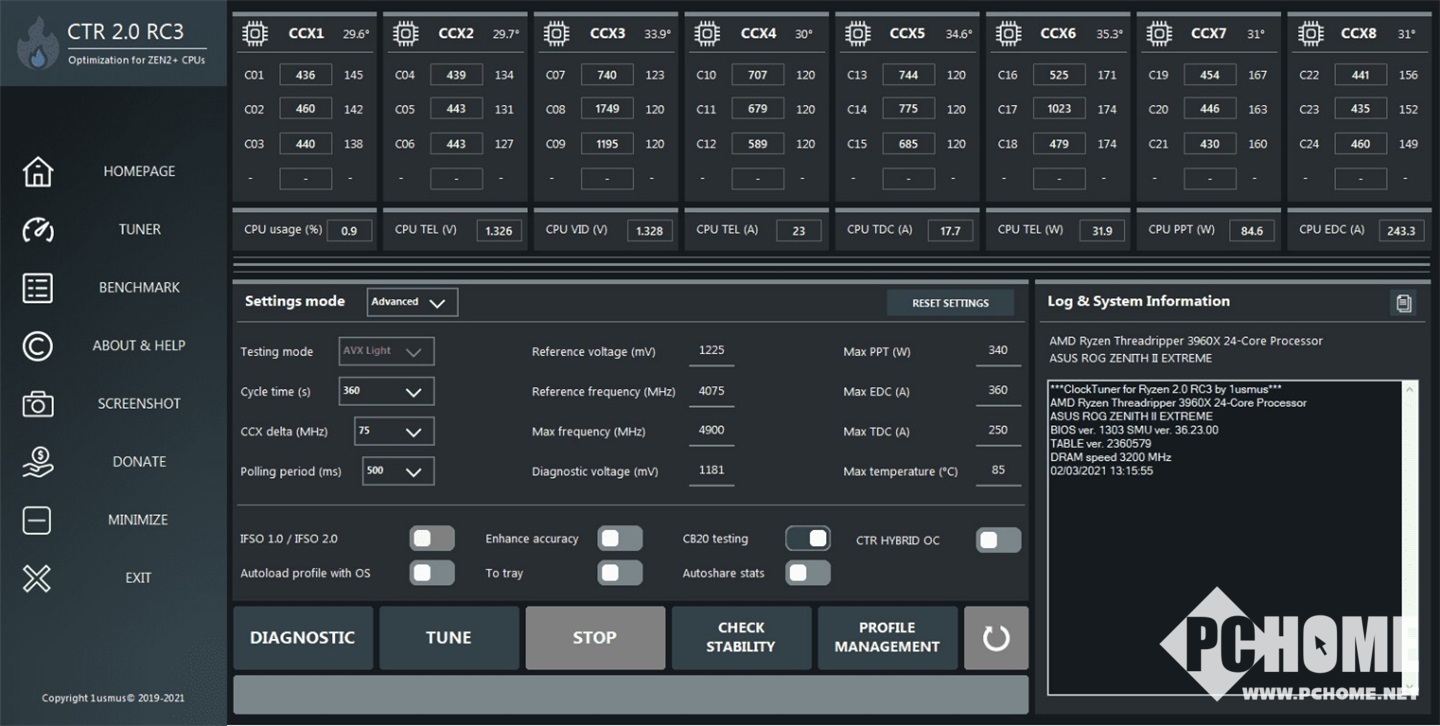
Task: Enable CTR HYBRID OC switch
Action: tap(998, 540)
